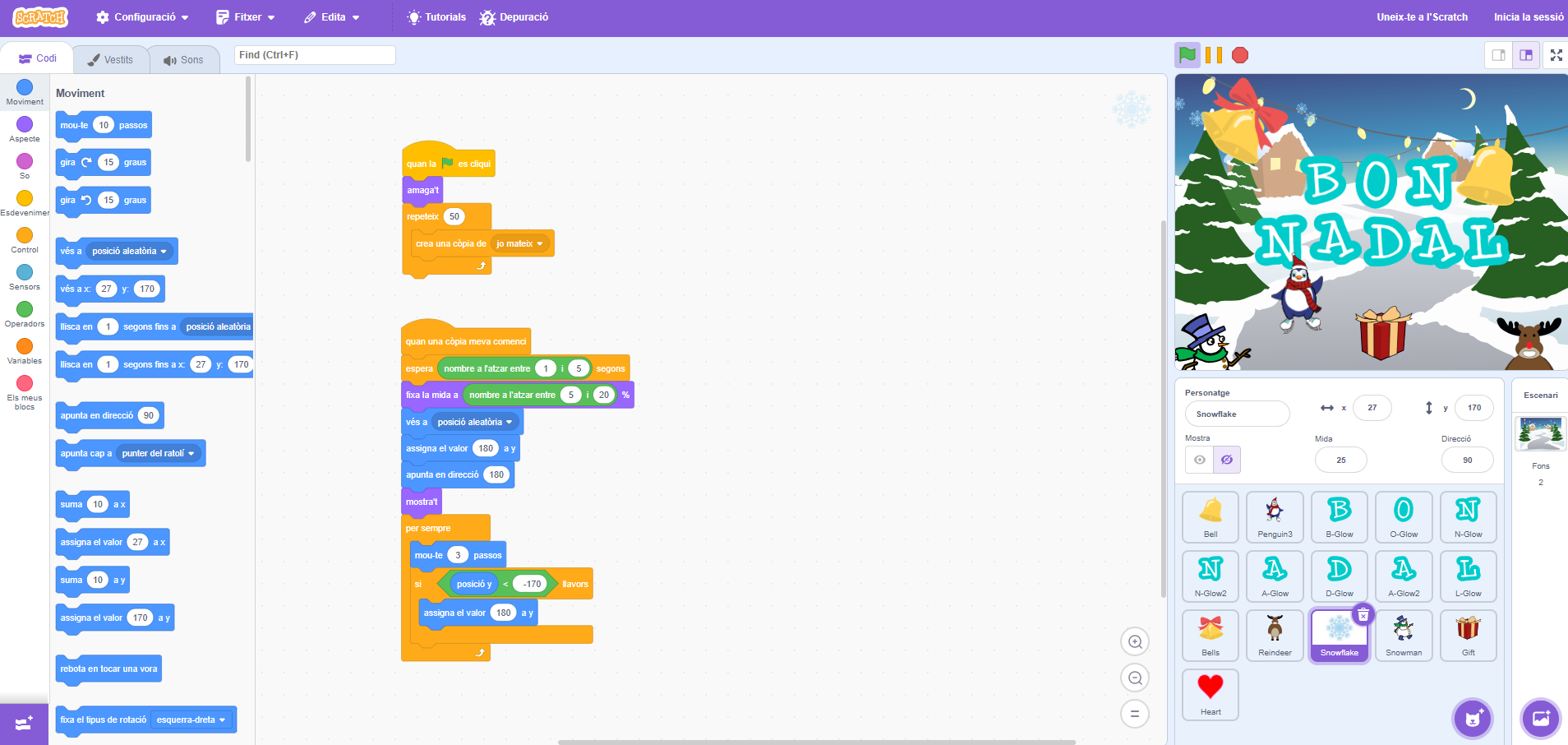Open the add extension button
Screen dimensions: 1568x745
pos(24,724)
